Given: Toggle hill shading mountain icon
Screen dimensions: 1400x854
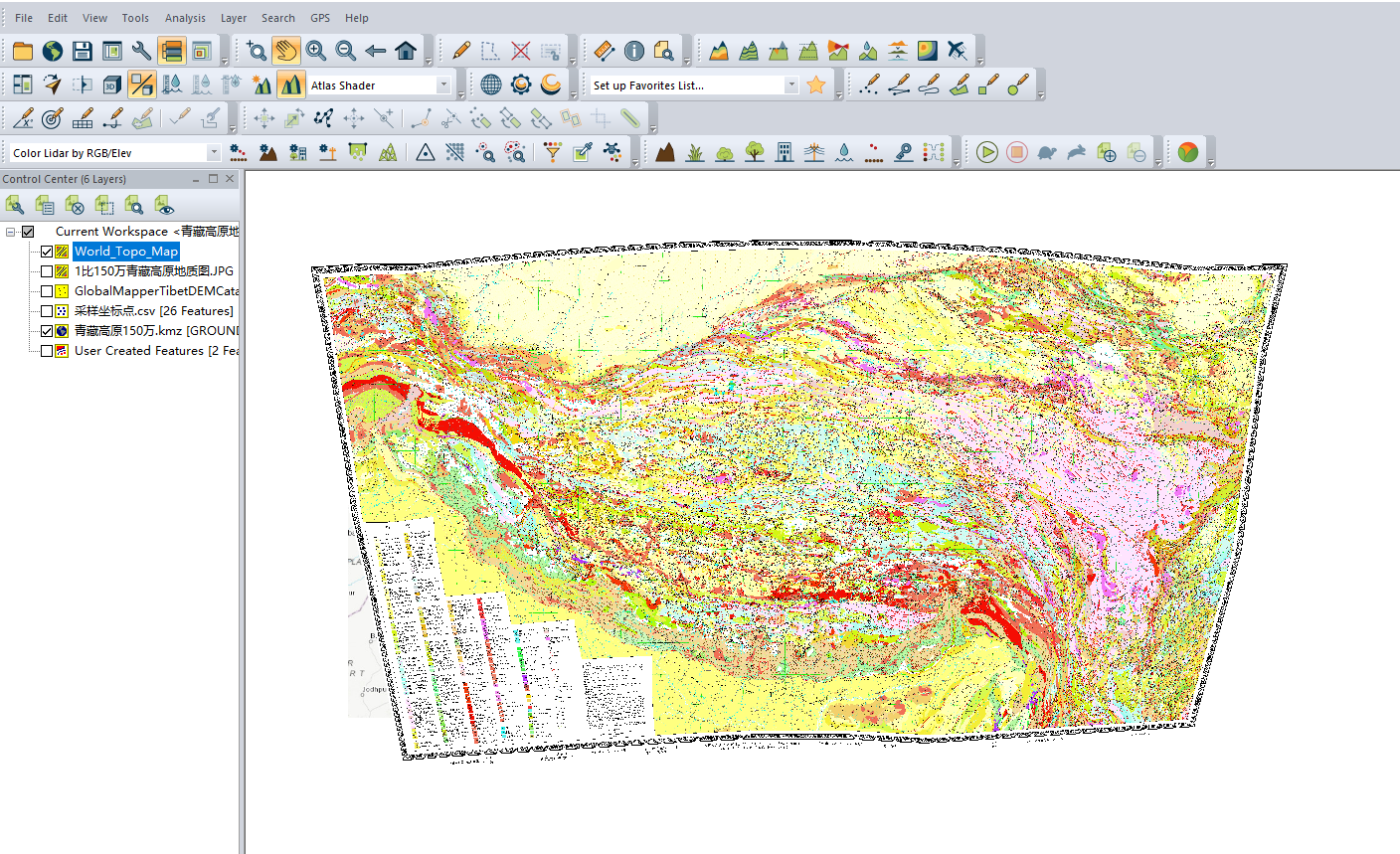Looking at the screenshot, I should click(x=290, y=85).
